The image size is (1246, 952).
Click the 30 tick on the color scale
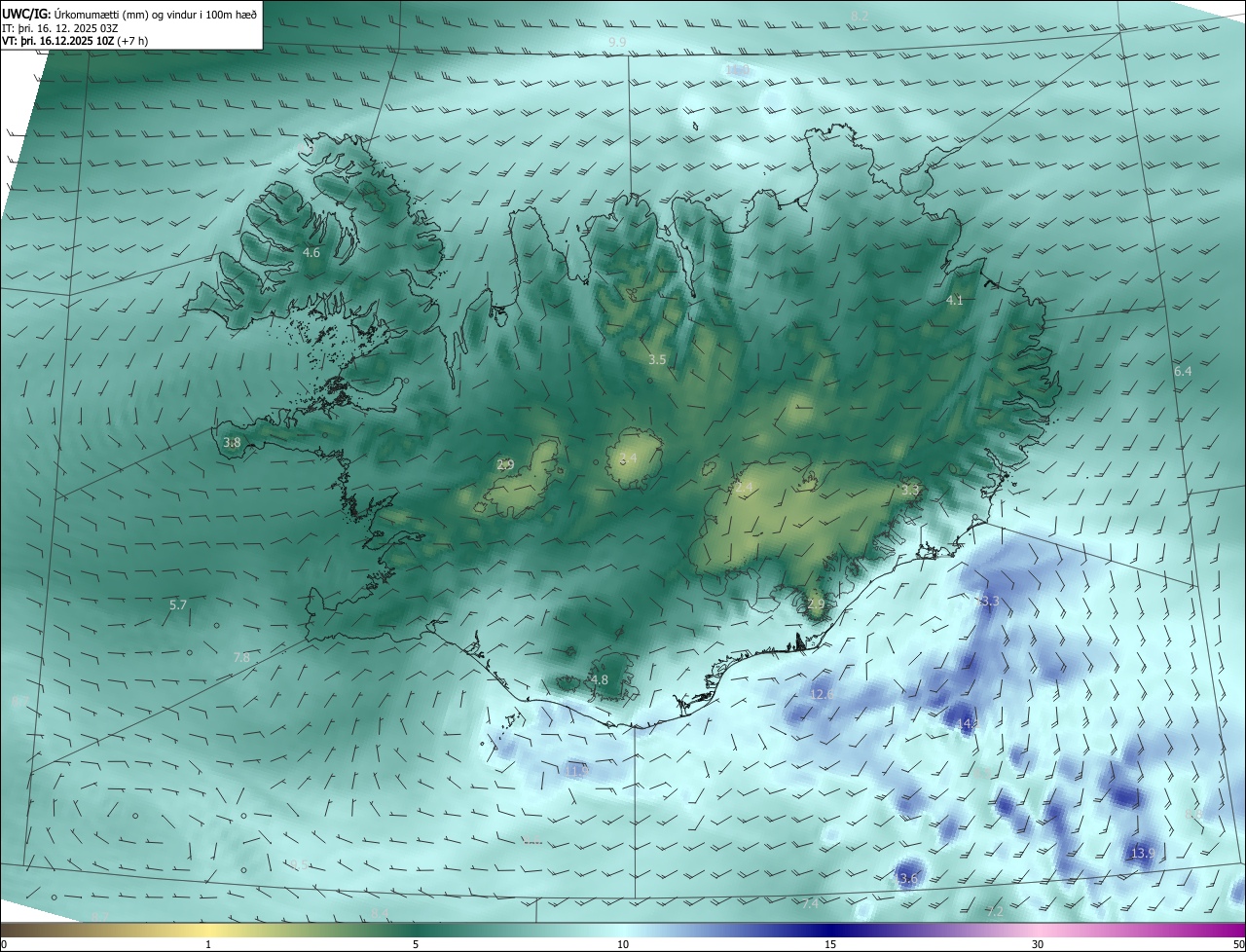[x=1038, y=944]
